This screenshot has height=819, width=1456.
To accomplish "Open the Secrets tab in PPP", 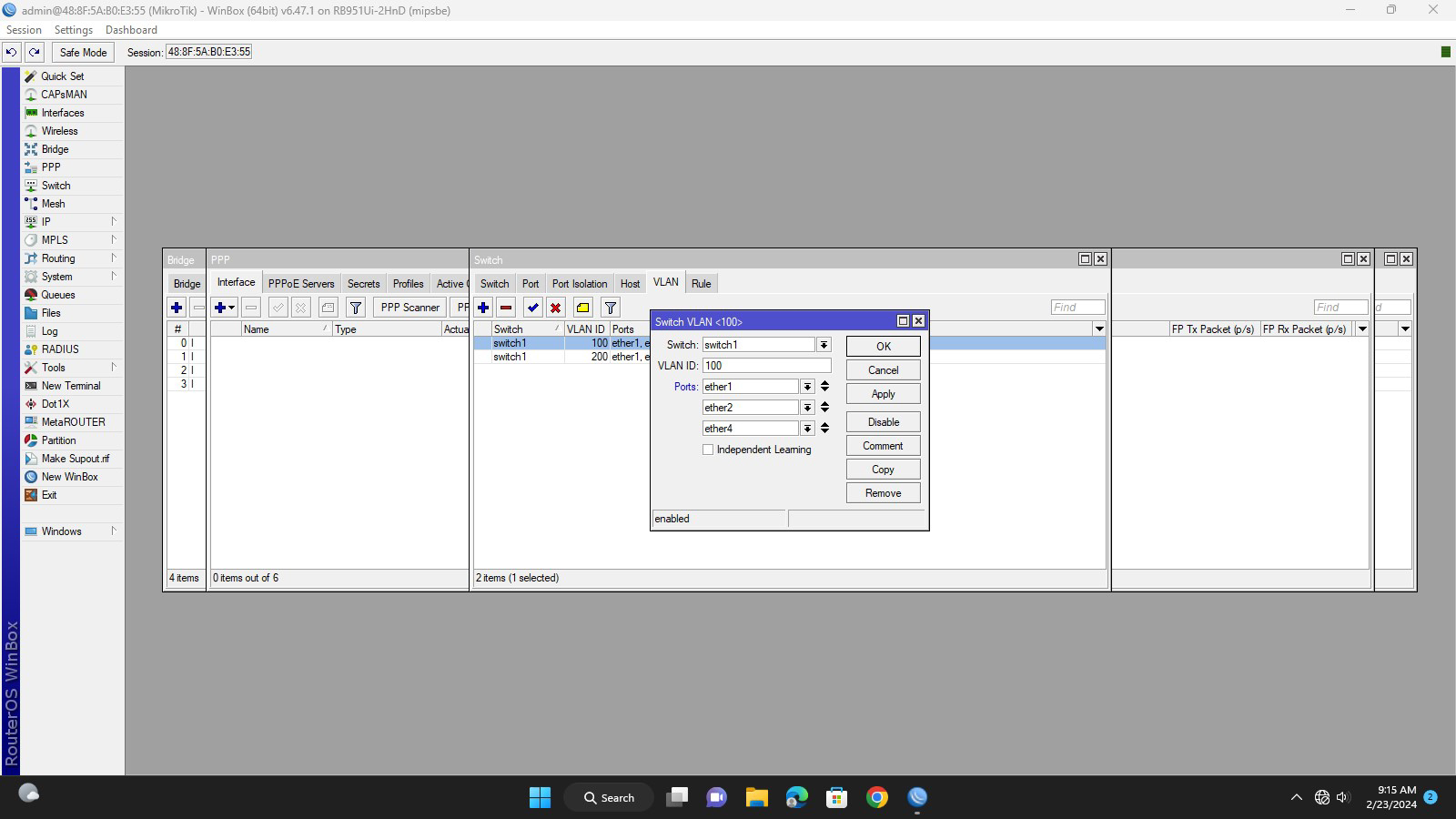I will tap(363, 284).
